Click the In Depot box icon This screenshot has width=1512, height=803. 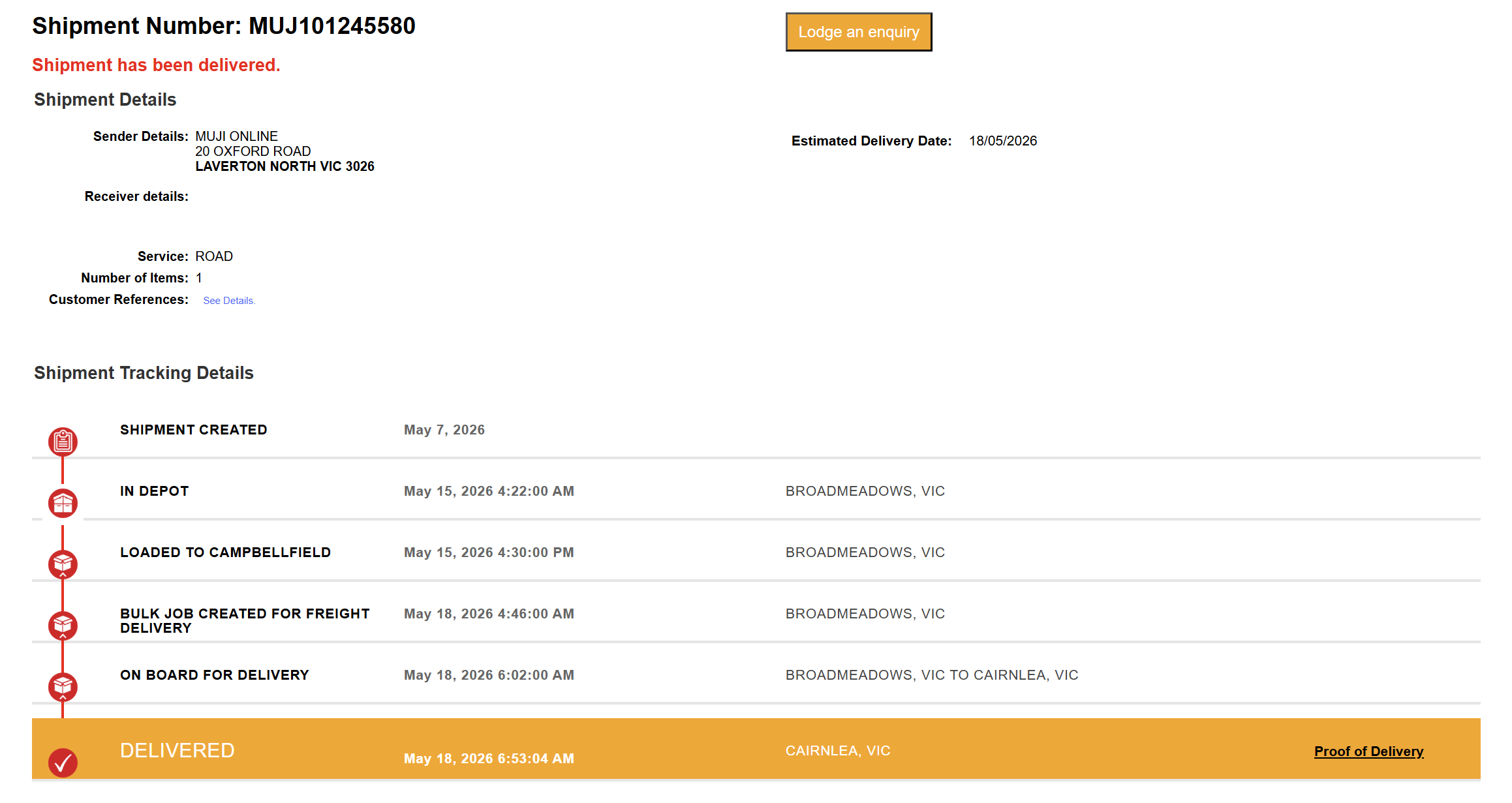coord(63,504)
